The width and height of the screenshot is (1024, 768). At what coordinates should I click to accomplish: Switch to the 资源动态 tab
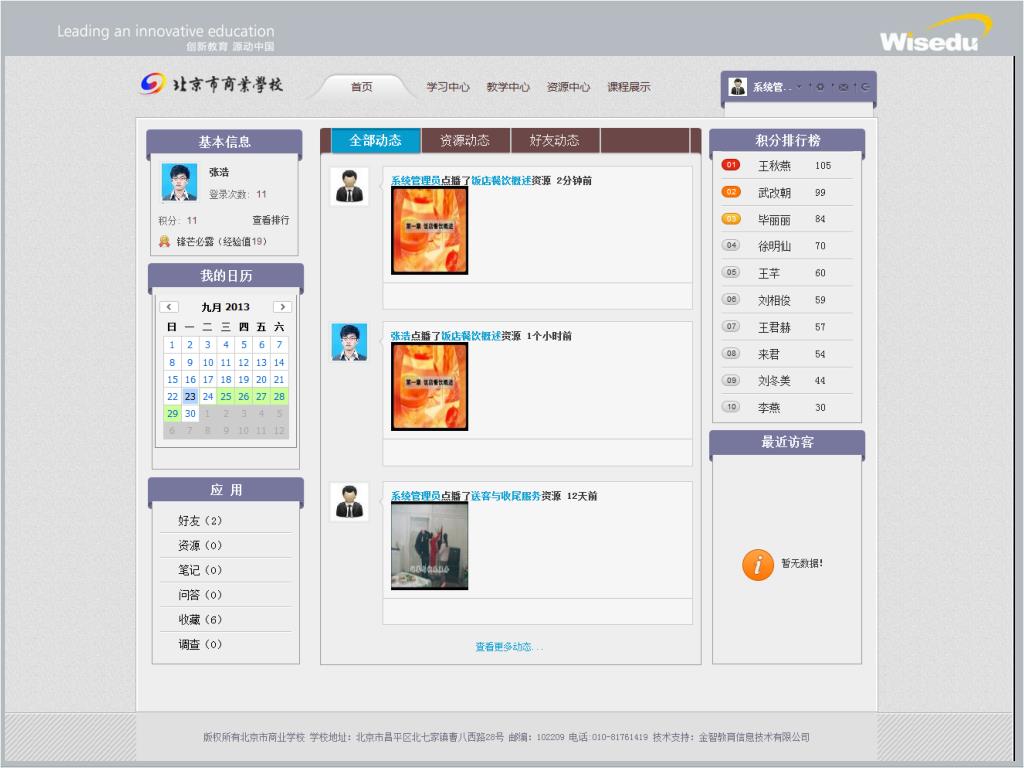pyautogui.click(x=465, y=140)
